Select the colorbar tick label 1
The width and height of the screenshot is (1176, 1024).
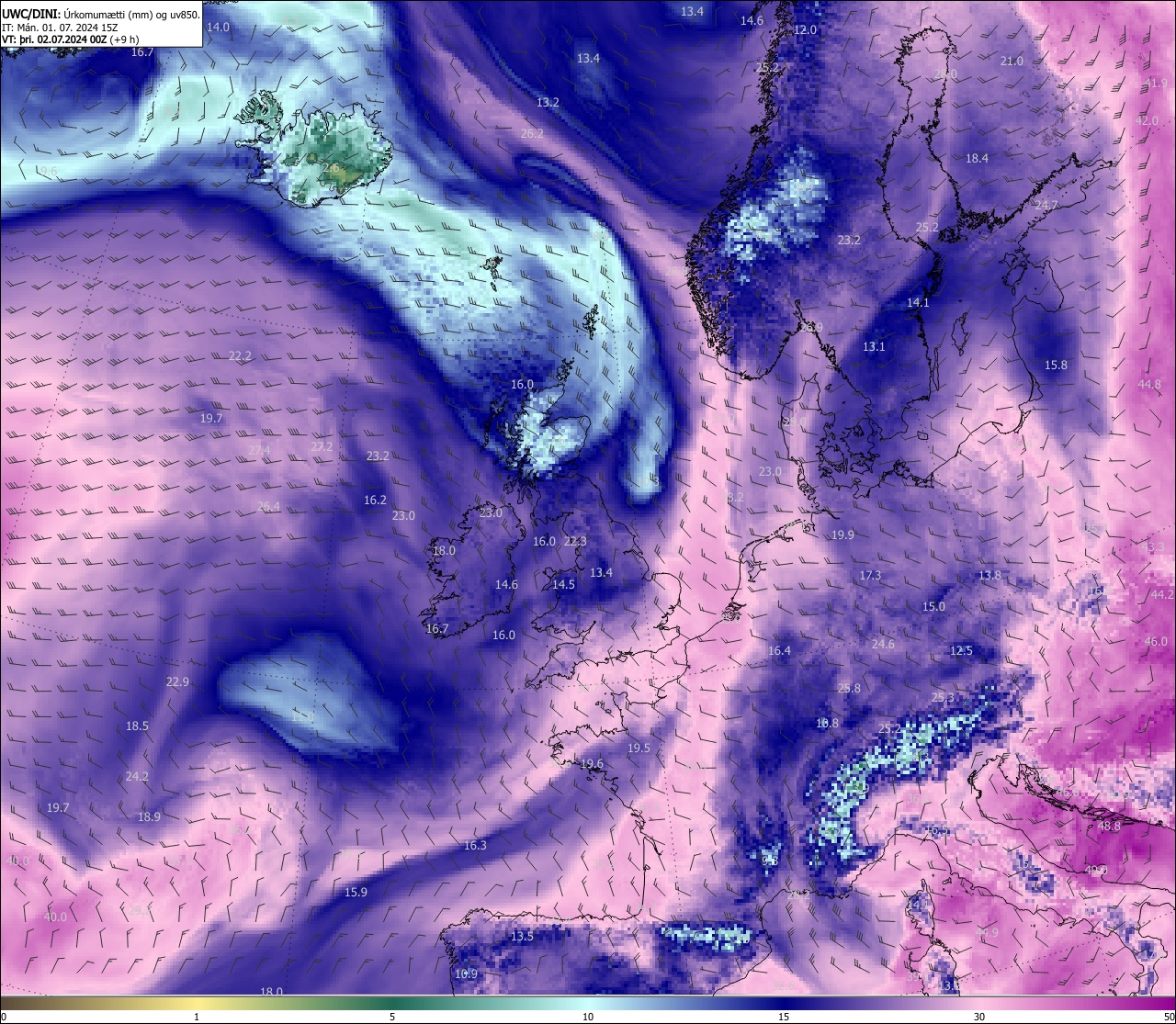point(197,1017)
